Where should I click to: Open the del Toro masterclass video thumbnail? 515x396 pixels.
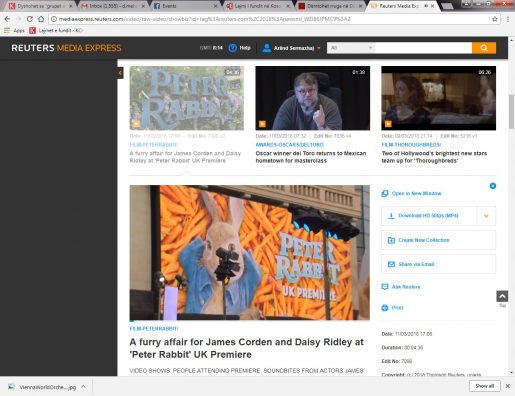pos(312,98)
